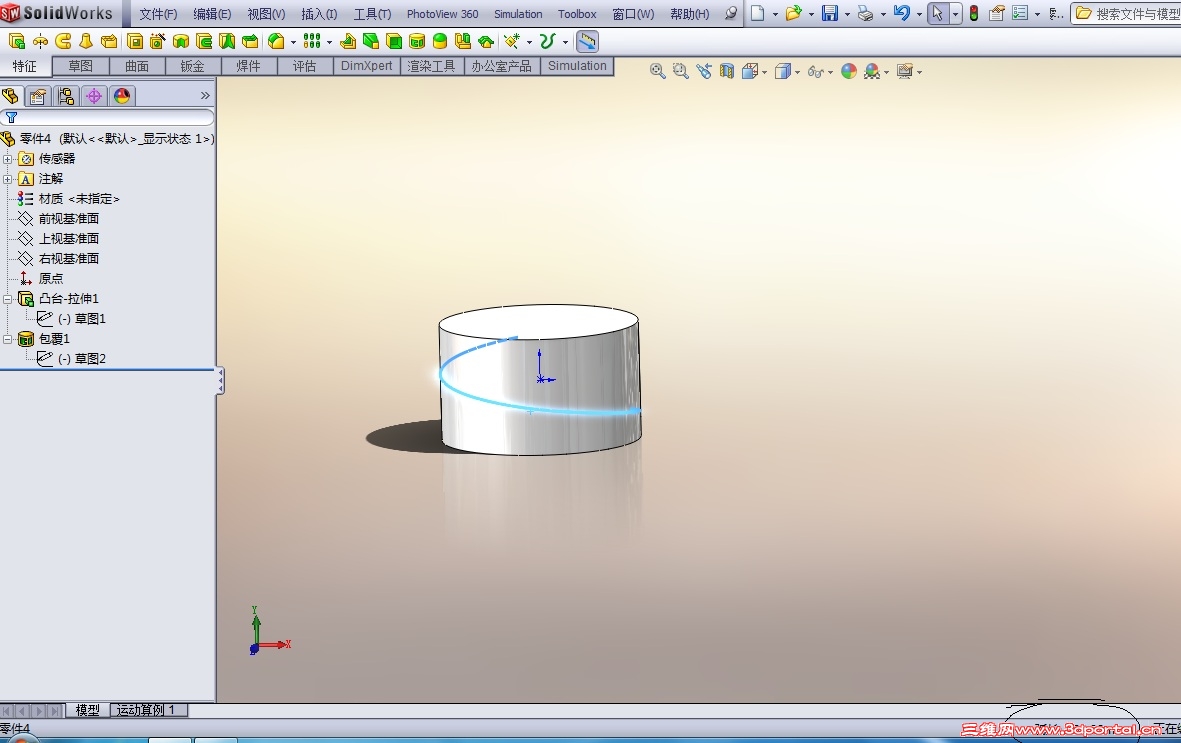Open the Undo dropdown arrow

click(x=920, y=14)
